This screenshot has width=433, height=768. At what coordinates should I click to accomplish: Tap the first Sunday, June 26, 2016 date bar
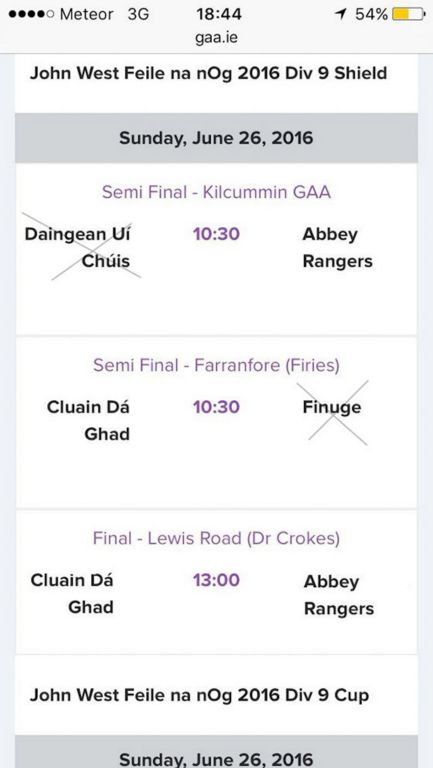point(216,138)
